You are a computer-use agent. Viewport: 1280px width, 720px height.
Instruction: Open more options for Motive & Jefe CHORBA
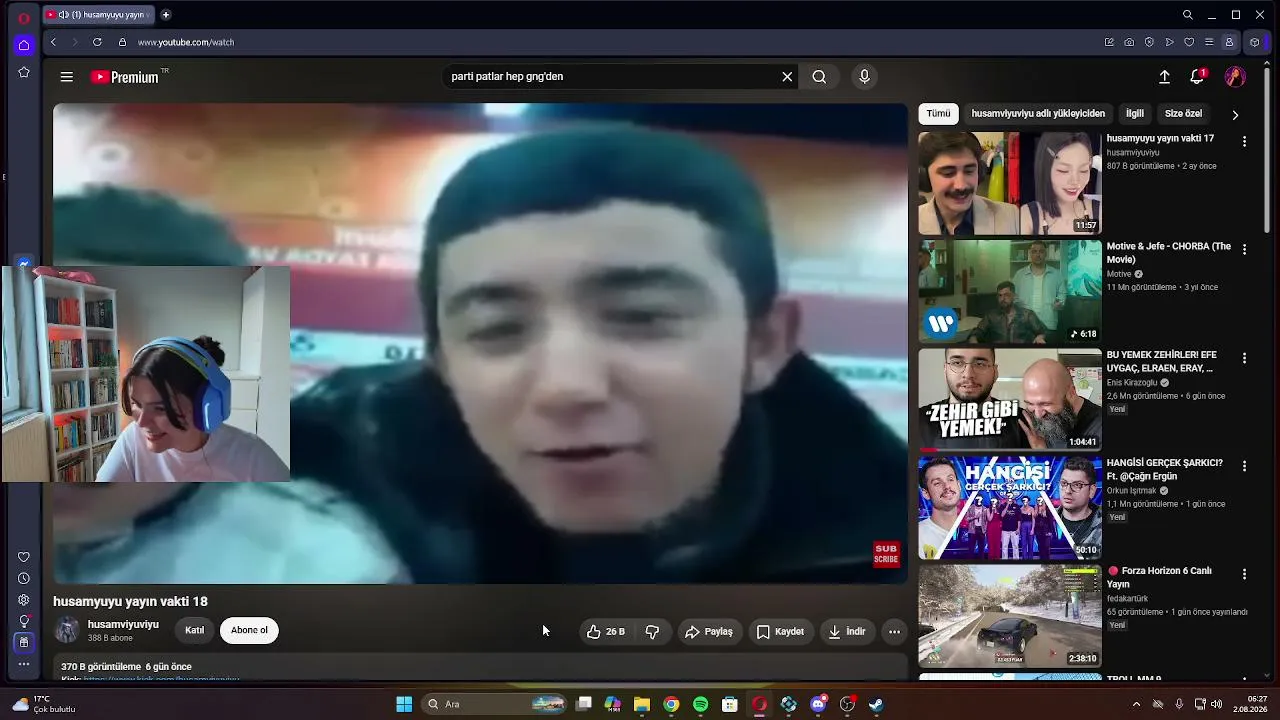point(1244,249)
